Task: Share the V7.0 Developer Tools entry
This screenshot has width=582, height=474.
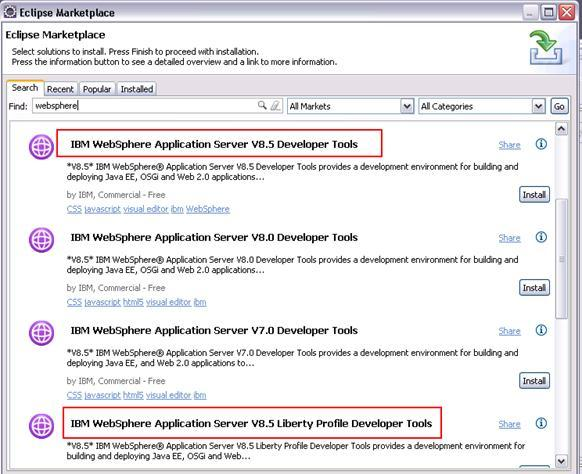Action: pyautogui.click(x=509, y=331)
